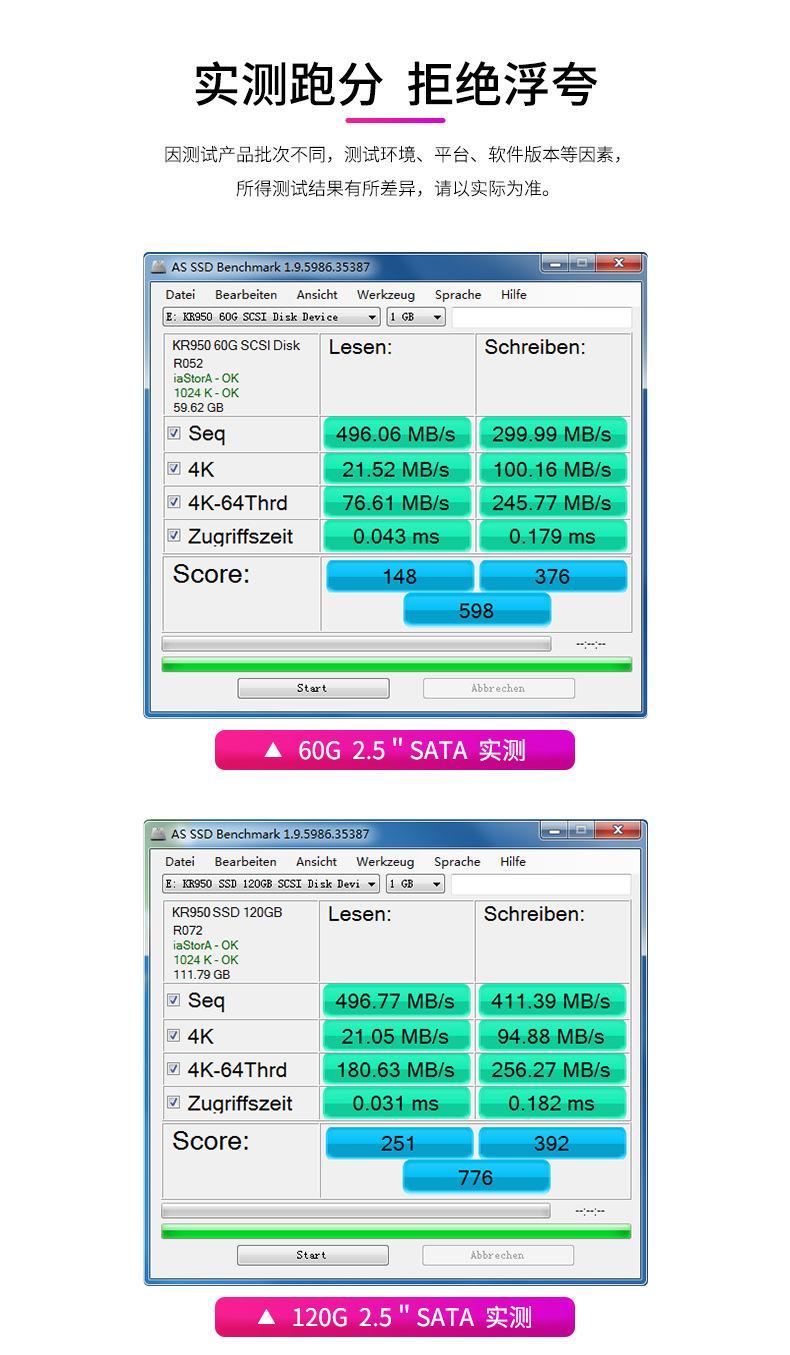Minimize the 120G AS SSD Benchmark window
The height and width of the screenshot is (1355, 790).
pyautogui.click(x=555, y=830)
